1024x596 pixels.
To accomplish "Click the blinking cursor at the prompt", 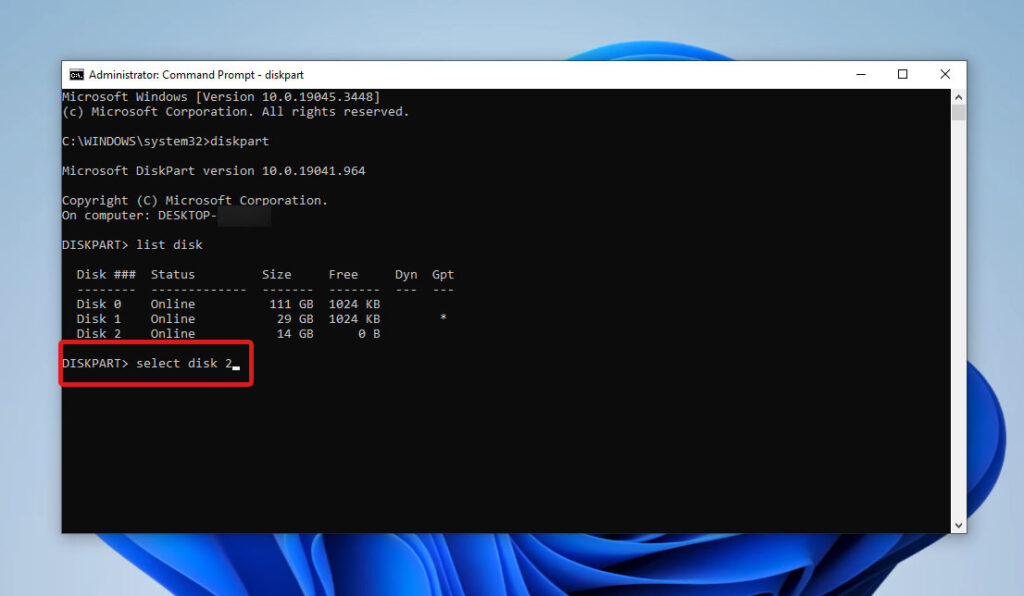I will [x=237, y=365].
